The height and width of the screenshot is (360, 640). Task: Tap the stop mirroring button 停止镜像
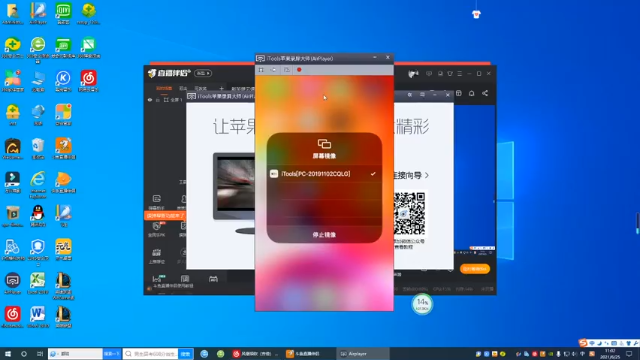pyautogui.click(x=324, y=235)
